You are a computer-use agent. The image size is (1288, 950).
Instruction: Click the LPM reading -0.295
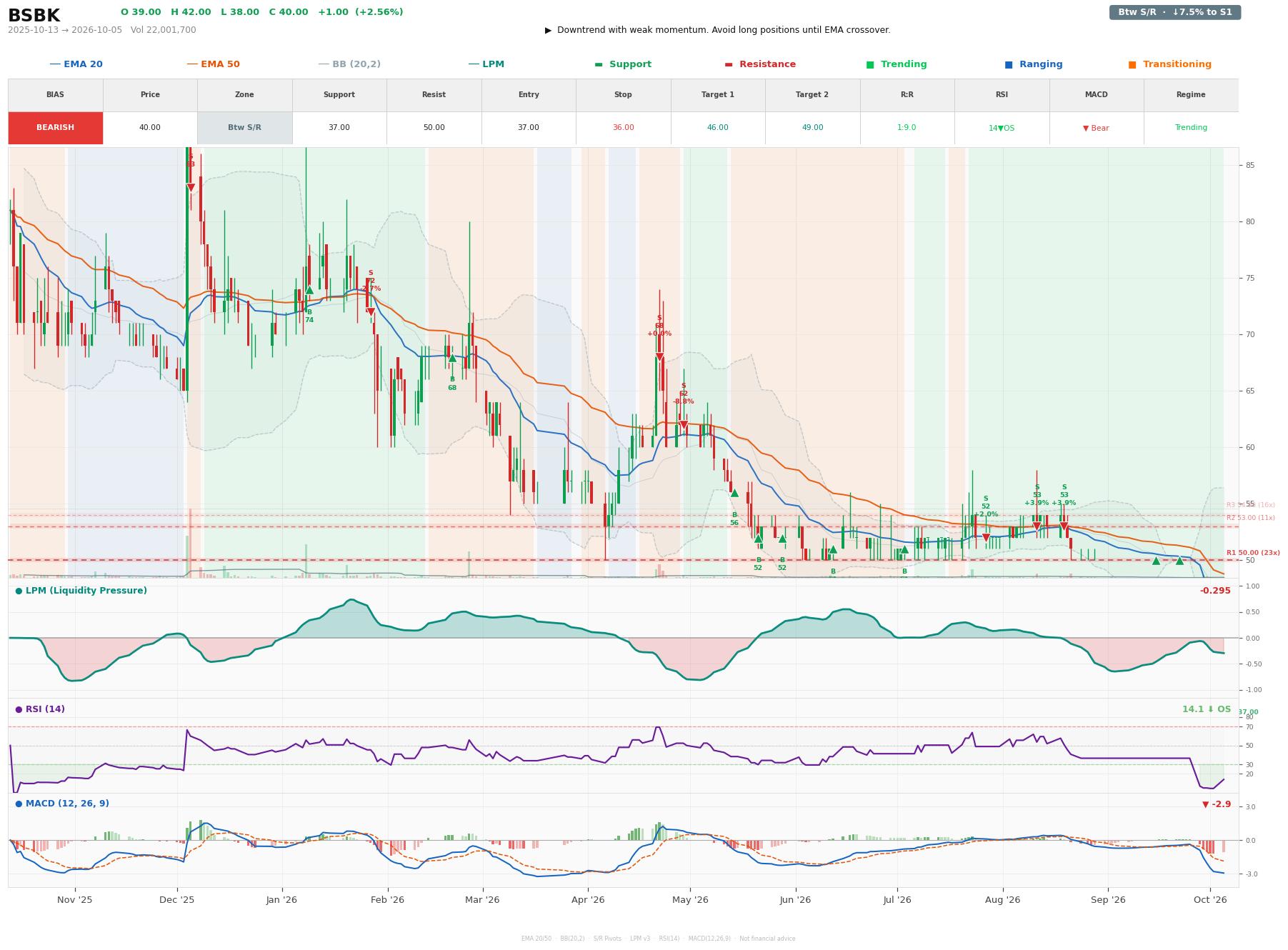pos(1215,591)
